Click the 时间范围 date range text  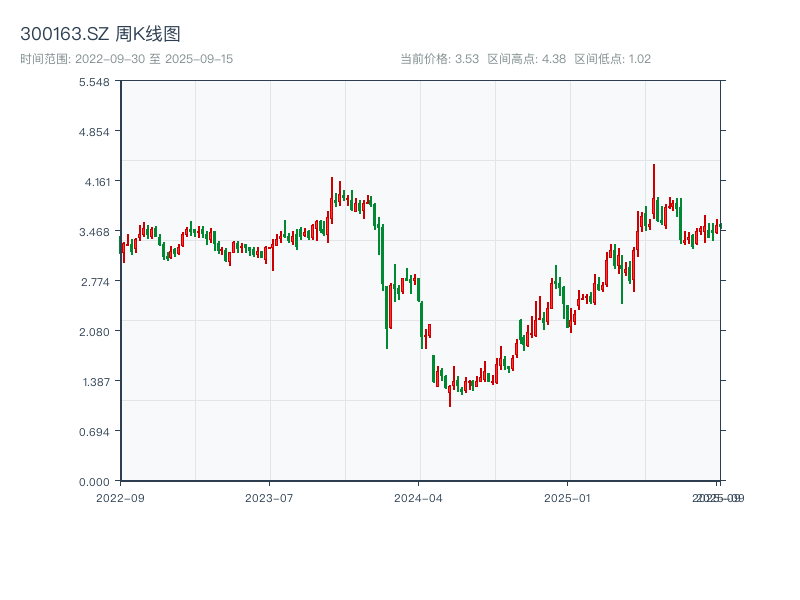126,59
